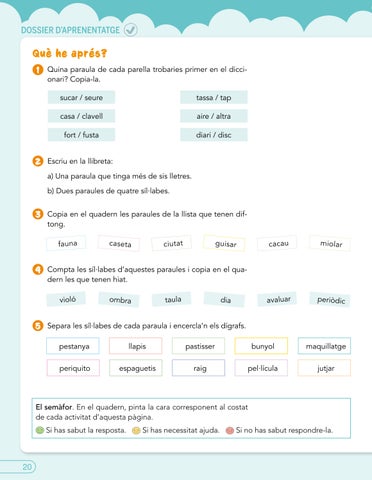Select the 'sucar / seure' word pair

coord(81,98)
